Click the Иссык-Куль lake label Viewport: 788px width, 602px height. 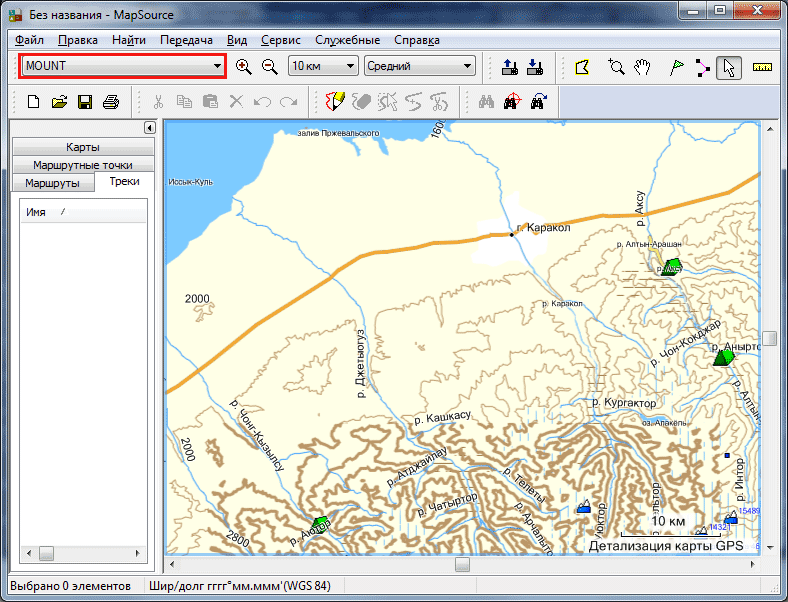click(x=190, y=182)
